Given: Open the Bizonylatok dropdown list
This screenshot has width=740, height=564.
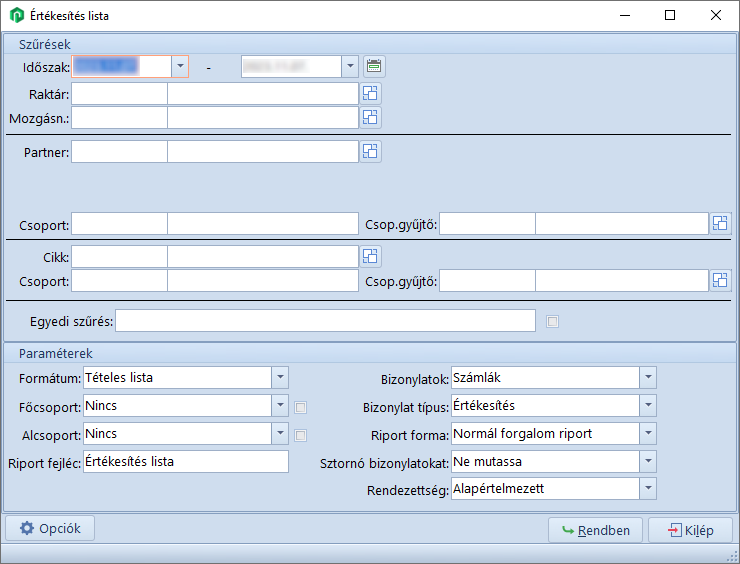Looking at the screenshot, I should coord(648,377).
